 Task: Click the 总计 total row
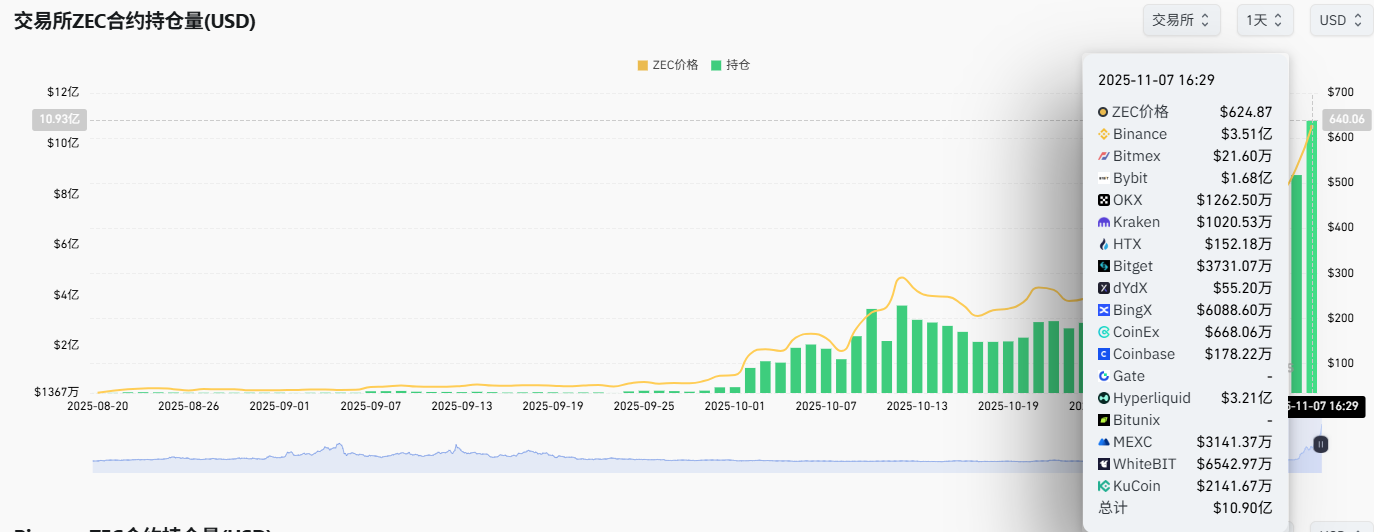point(1185,508)
